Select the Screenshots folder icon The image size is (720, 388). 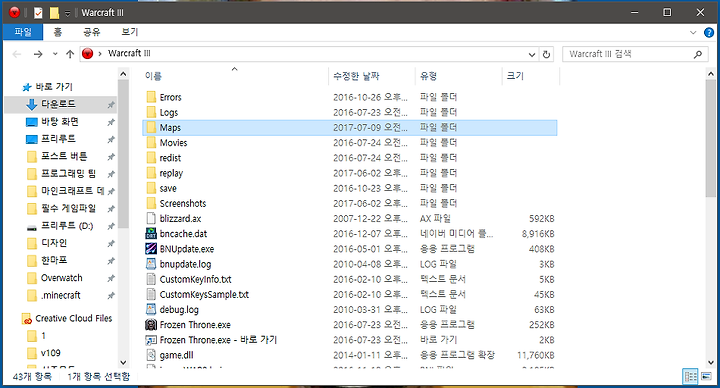[151, 203]
